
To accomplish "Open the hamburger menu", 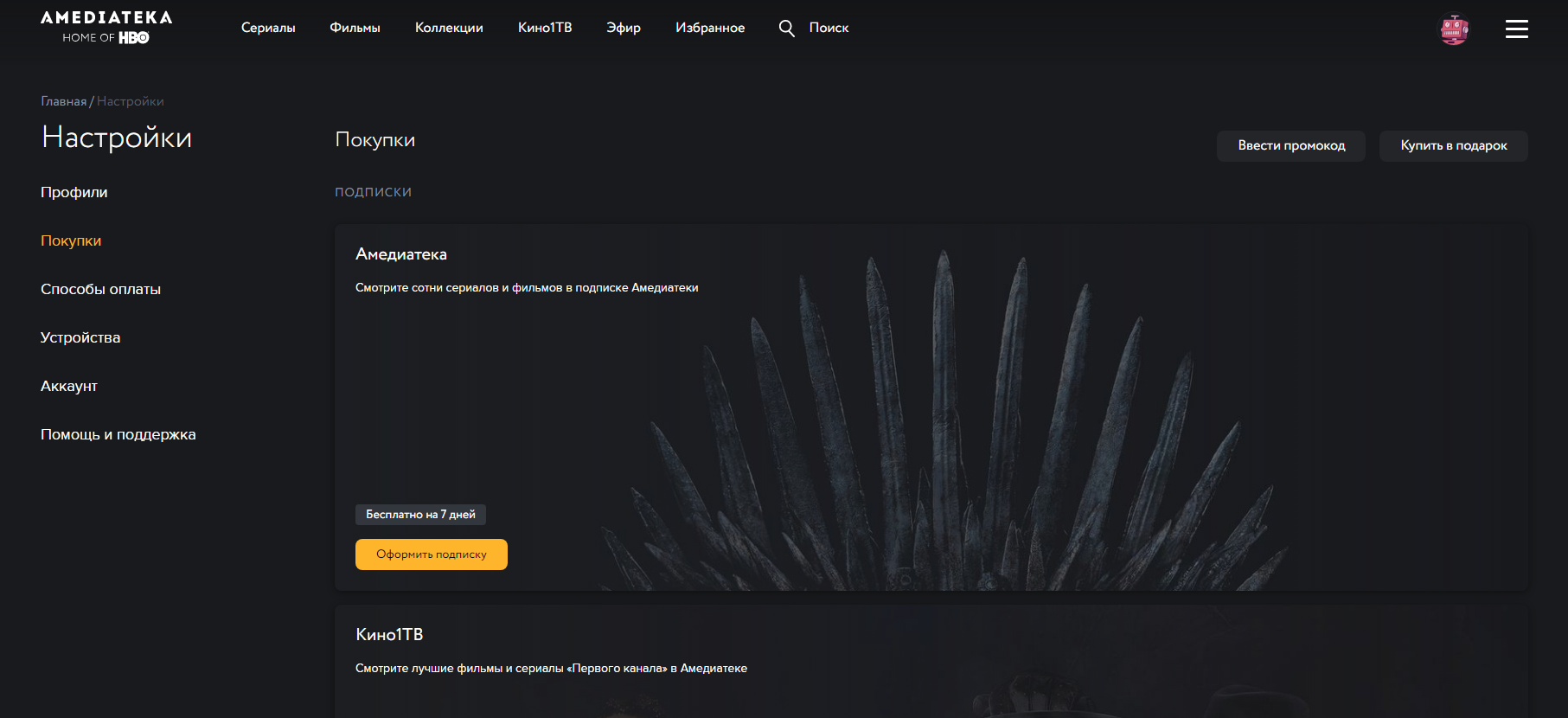I will pyautogui.click(x=1516, y=29).
